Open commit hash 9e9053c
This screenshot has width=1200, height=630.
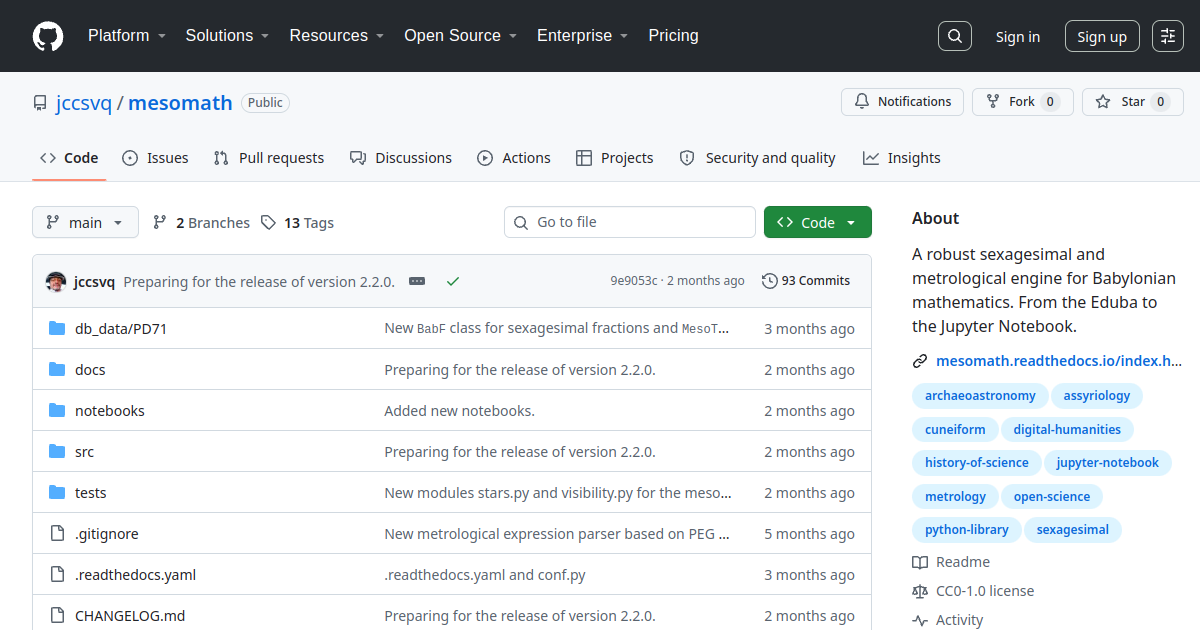634,281
